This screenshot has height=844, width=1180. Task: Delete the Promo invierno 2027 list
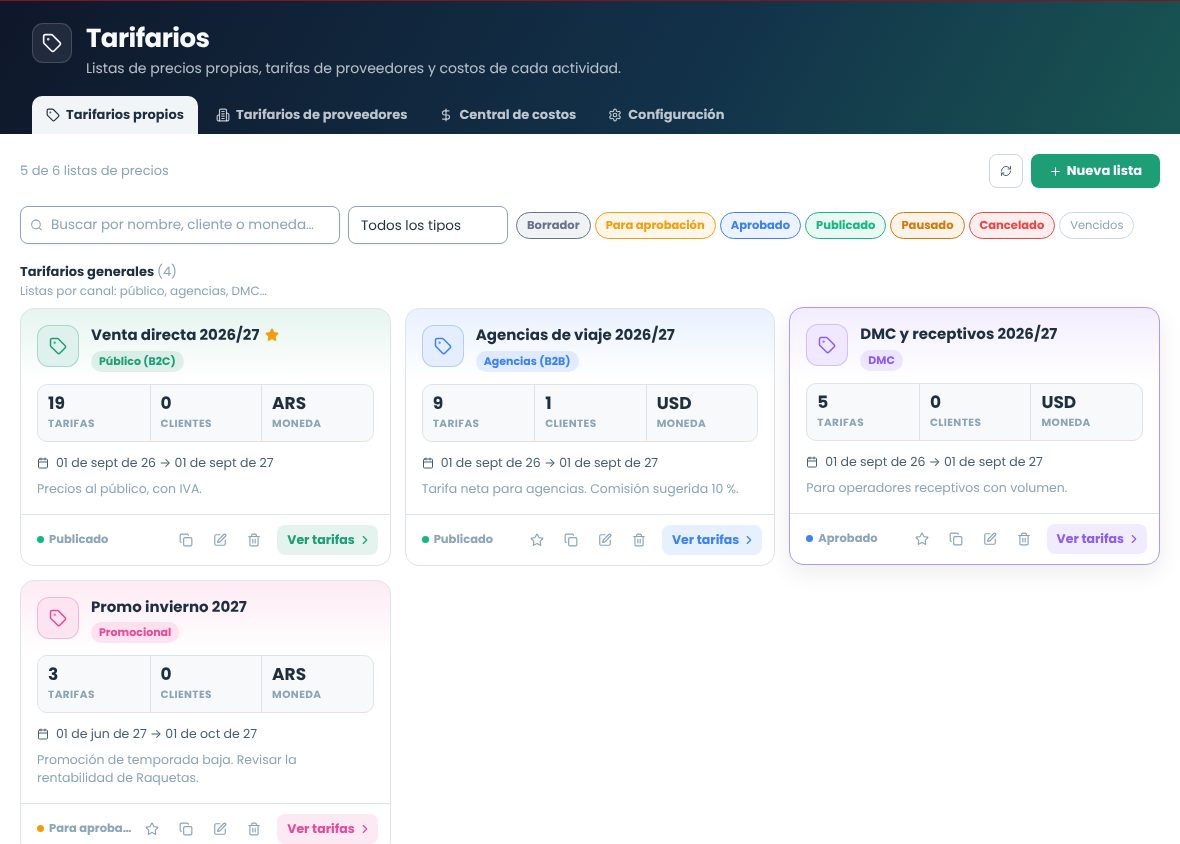tap(254, 828)
